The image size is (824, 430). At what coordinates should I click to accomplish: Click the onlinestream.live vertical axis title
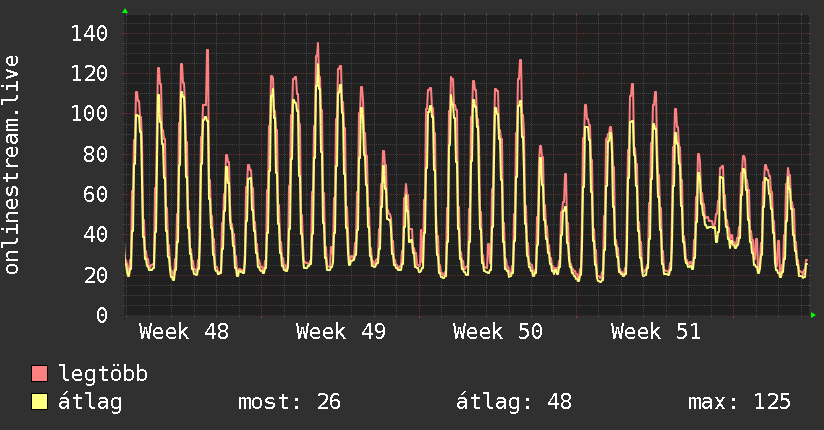click(x=11, y=165)
